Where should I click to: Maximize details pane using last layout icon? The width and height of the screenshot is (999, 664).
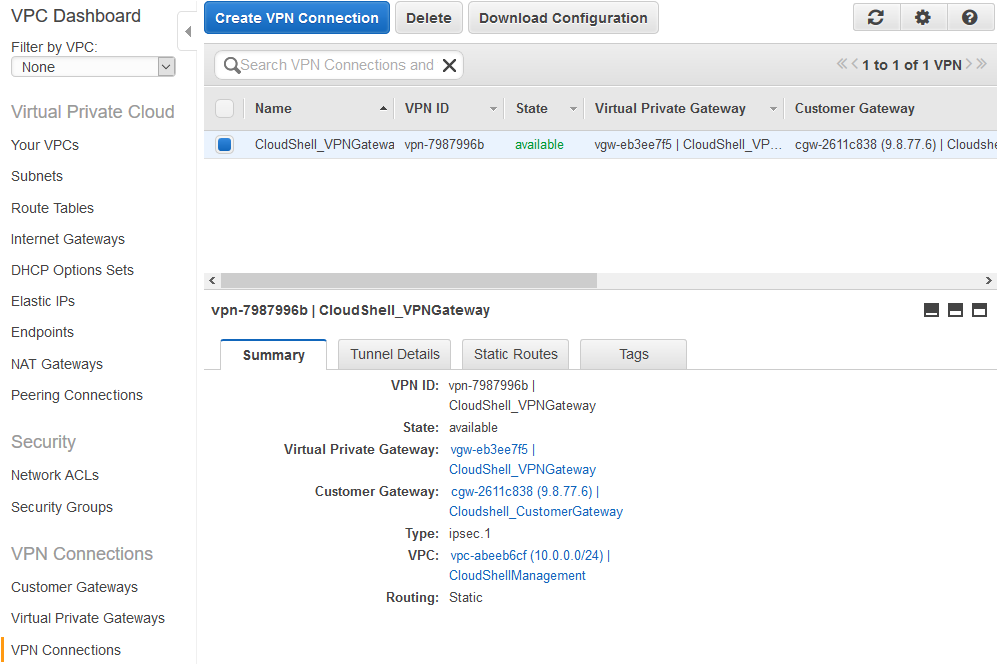[979, 310]
